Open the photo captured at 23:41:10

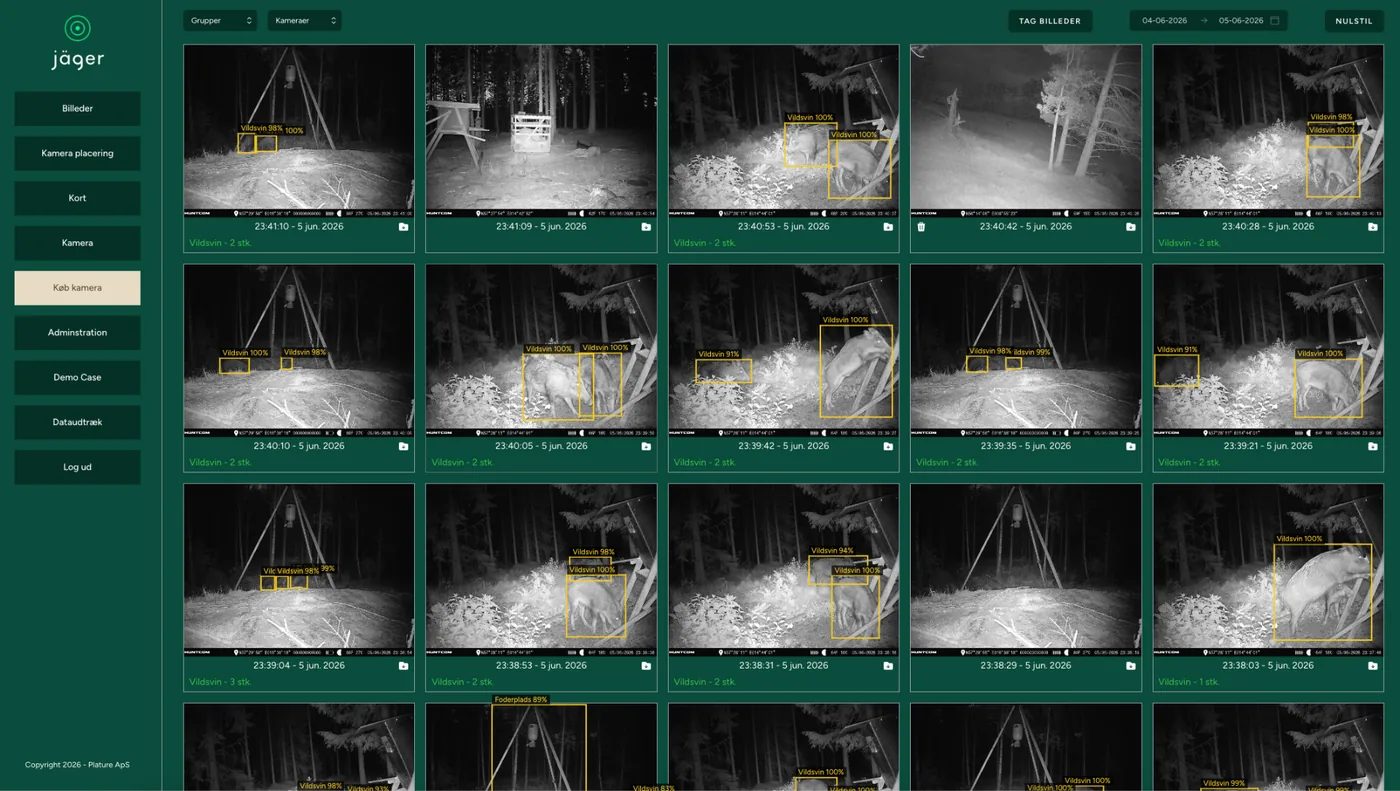click(x=299, y=131)
